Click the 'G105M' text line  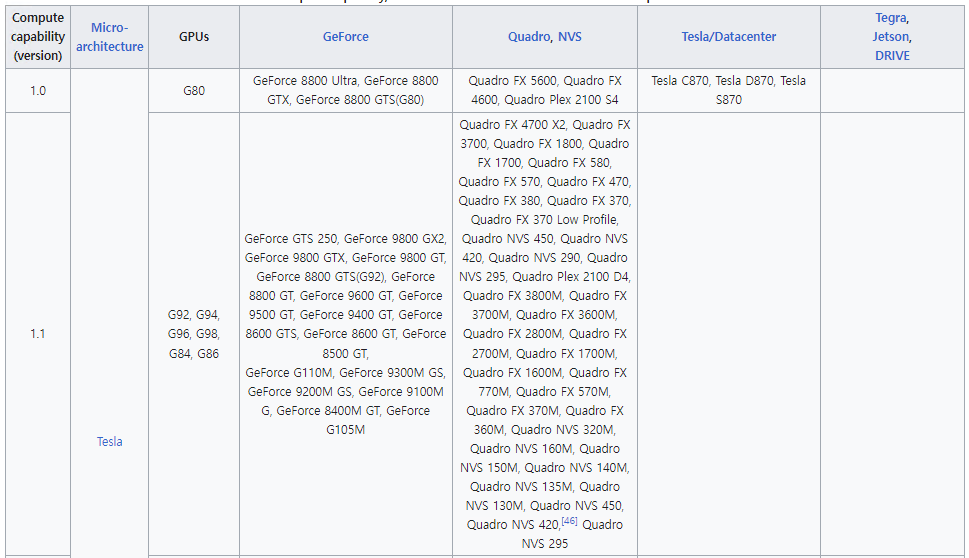tap(345, 429)
